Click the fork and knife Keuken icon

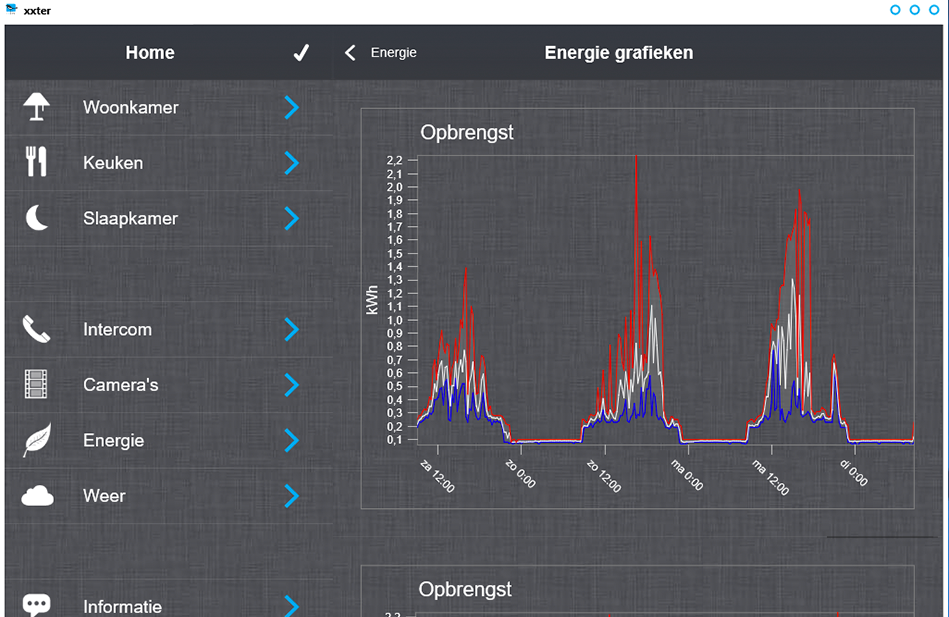pos(36,162)
